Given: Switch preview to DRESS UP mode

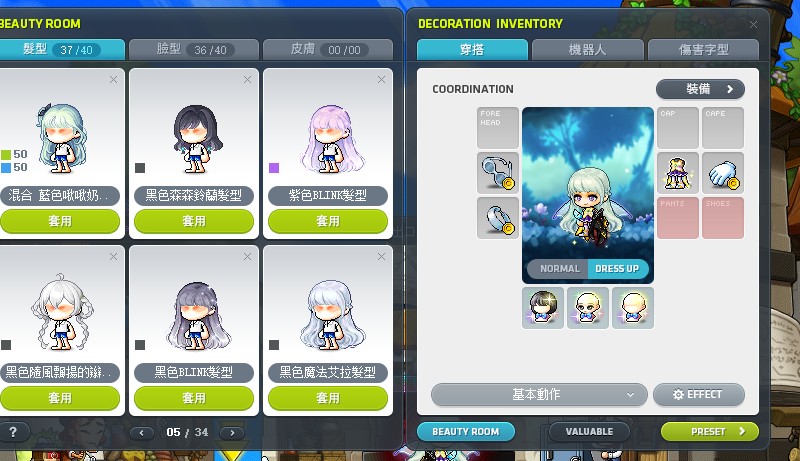Looking at the screenshot, I should pyautogui.click(x=617, y=269).
